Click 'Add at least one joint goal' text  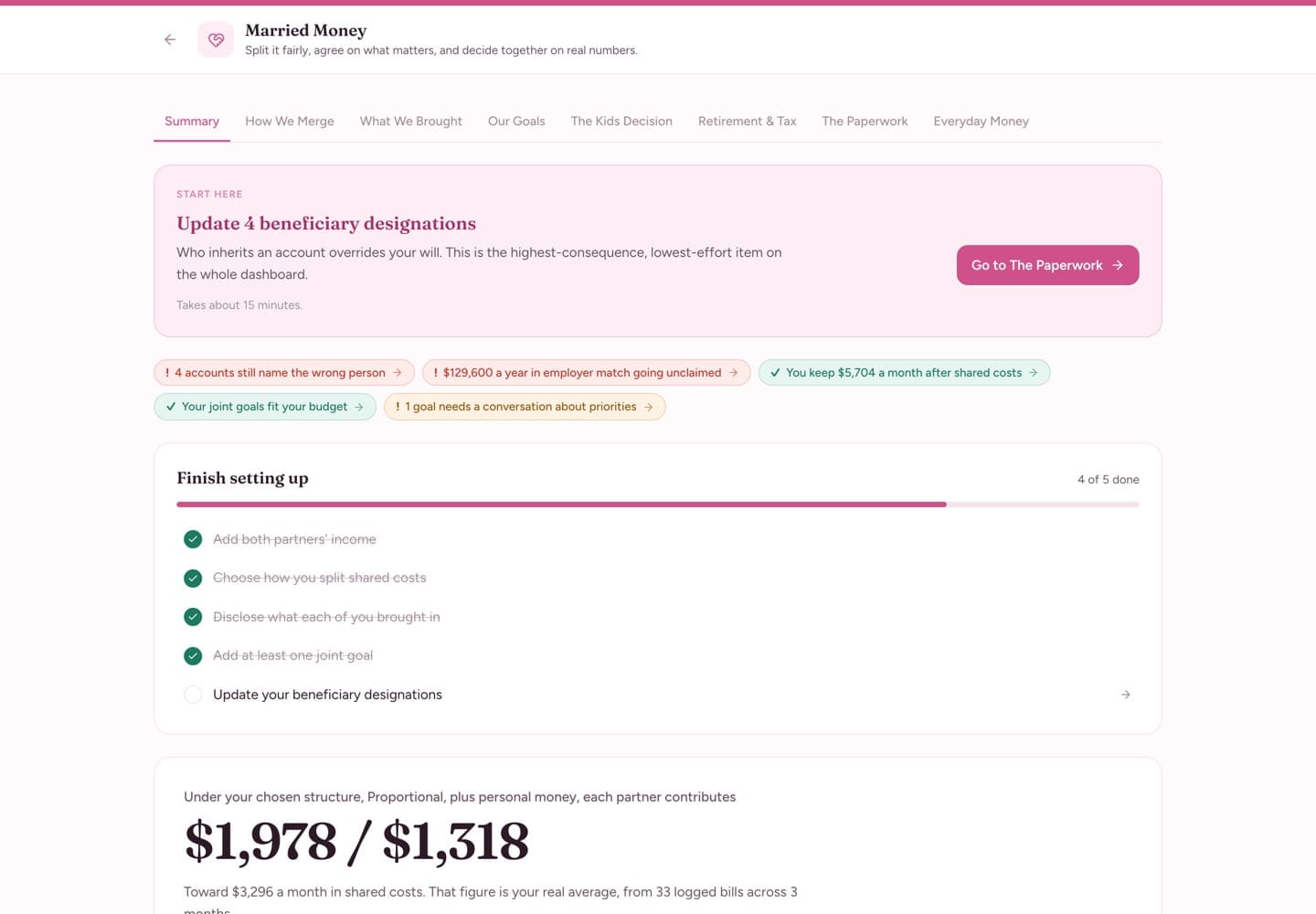pos(292,656)
